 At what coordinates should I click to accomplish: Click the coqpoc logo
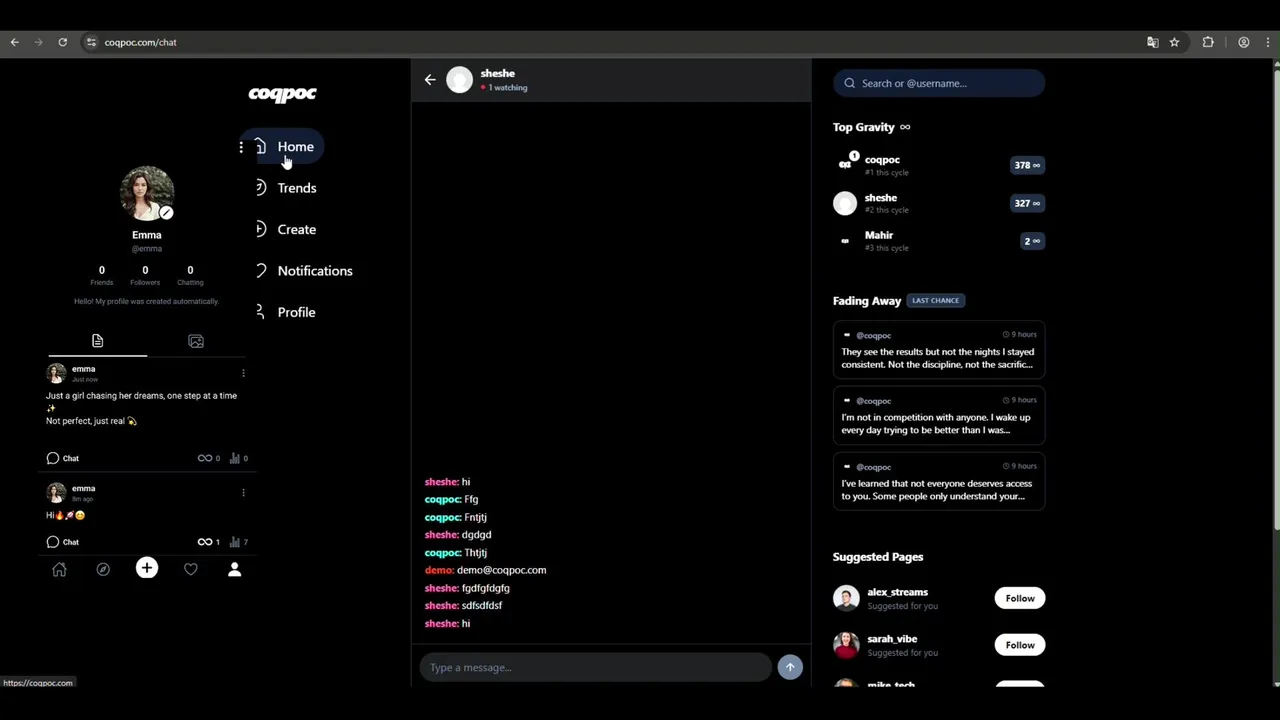pos(282,94)
